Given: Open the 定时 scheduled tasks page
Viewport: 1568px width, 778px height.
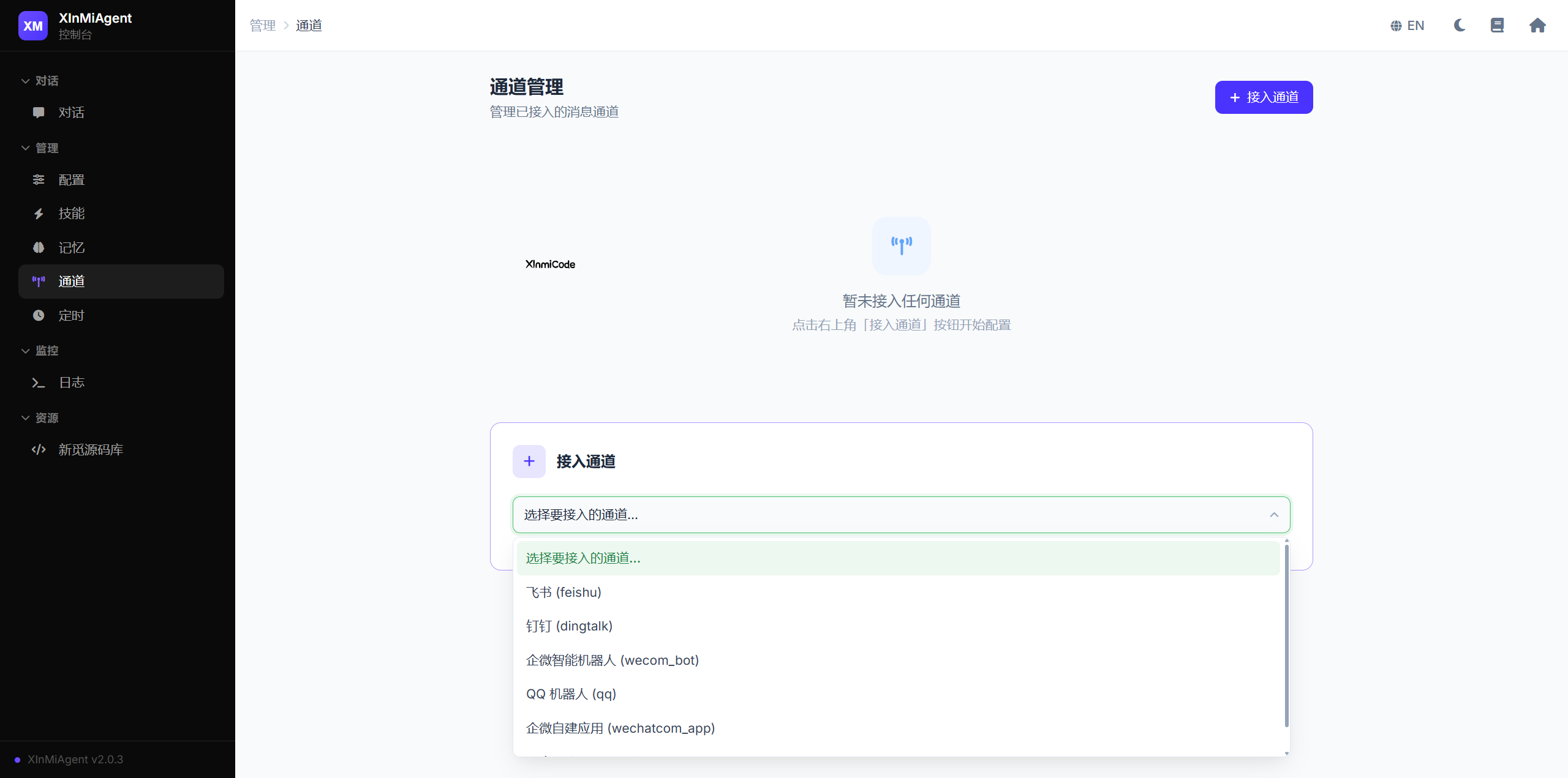Looking at the screenshot, I should coord(71,315).
